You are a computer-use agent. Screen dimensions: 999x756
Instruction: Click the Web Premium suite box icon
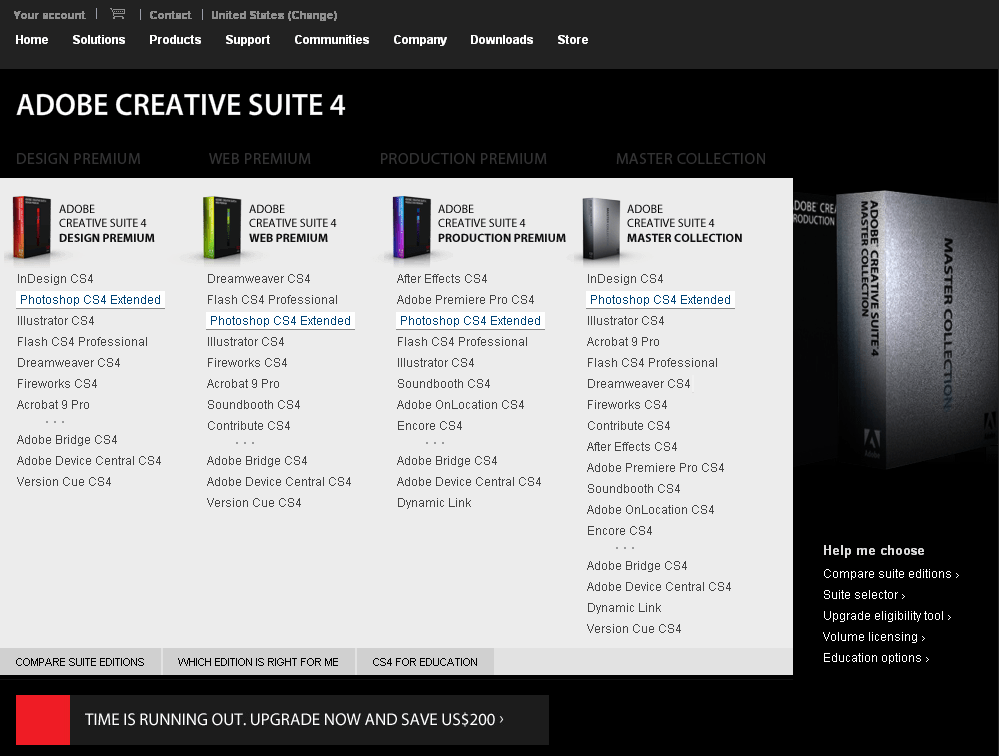(224, 227)
